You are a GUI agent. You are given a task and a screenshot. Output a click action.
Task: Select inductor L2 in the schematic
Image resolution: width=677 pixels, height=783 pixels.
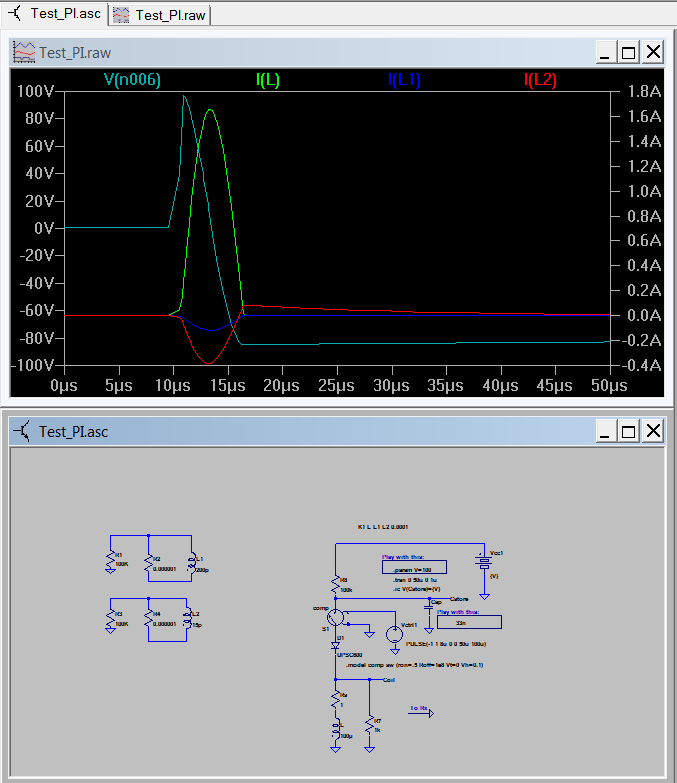188,619
